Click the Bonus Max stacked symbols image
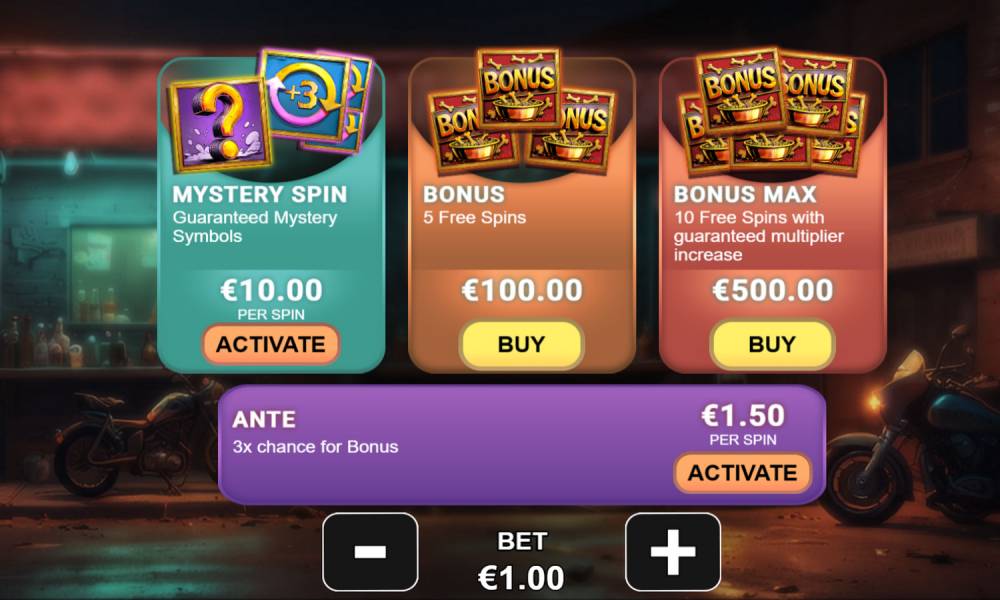The image size is (1000, 600). pyautogui.click(x=773, y=112)
